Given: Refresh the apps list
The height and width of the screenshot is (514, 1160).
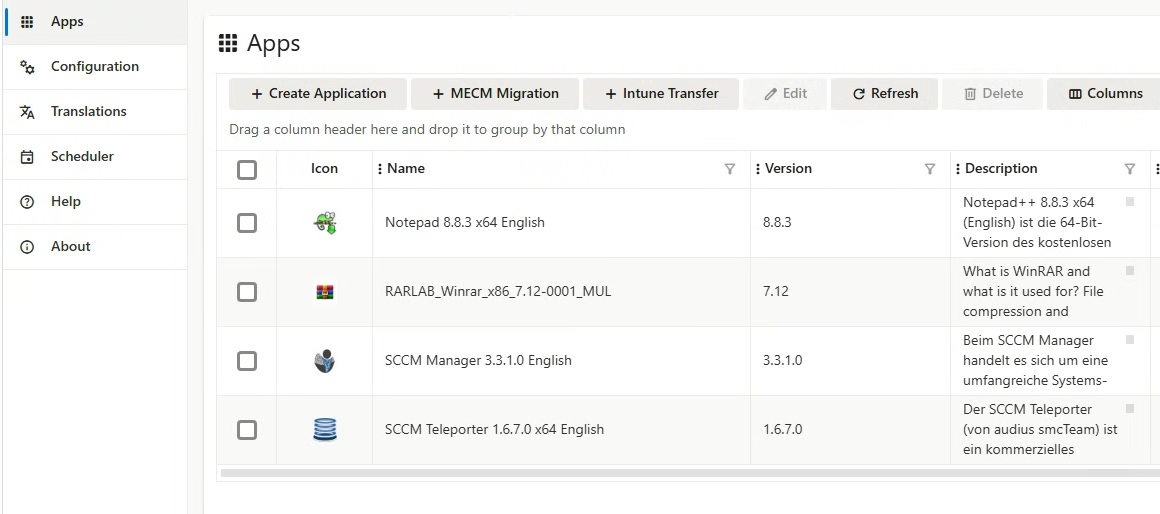Looking at the screenshot, I should (885, 94).
